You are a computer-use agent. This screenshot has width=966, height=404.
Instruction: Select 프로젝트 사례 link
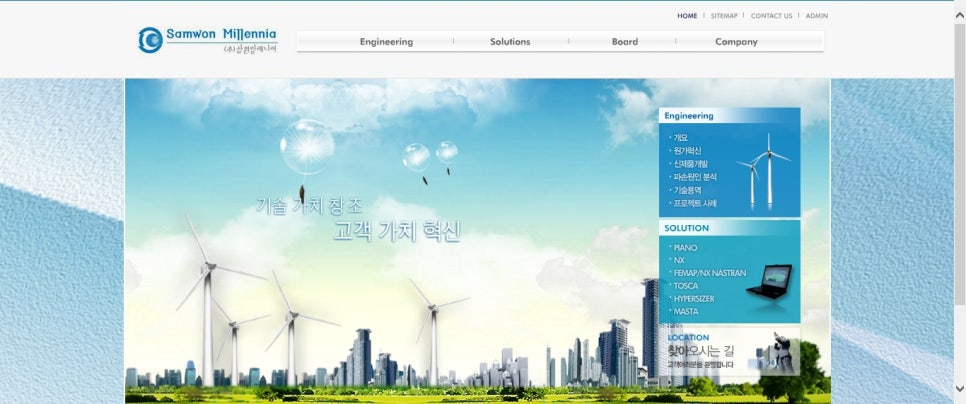tap(694, 203)
